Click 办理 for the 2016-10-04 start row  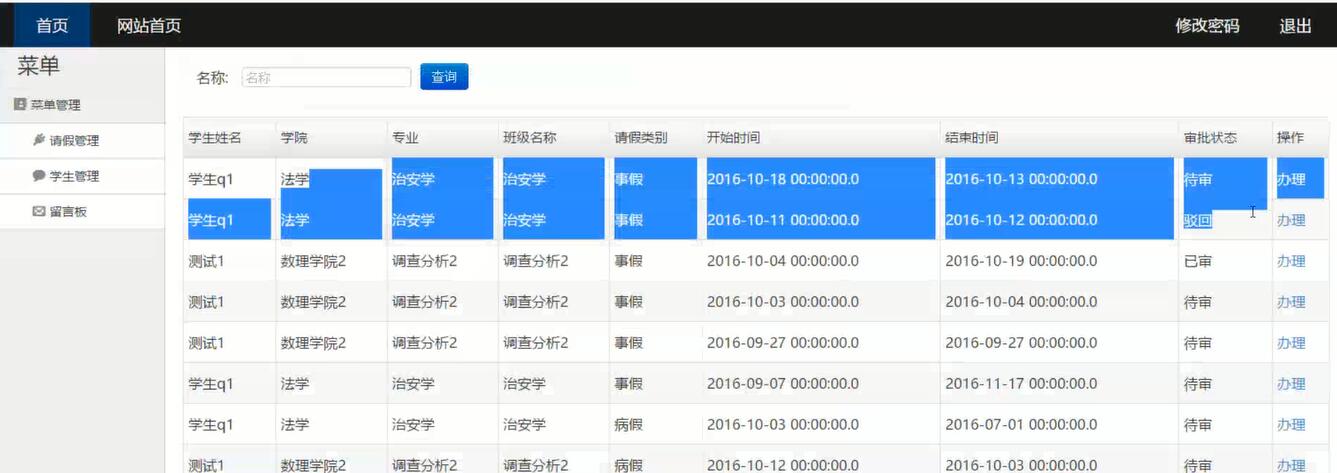(x=1291, y=261)
